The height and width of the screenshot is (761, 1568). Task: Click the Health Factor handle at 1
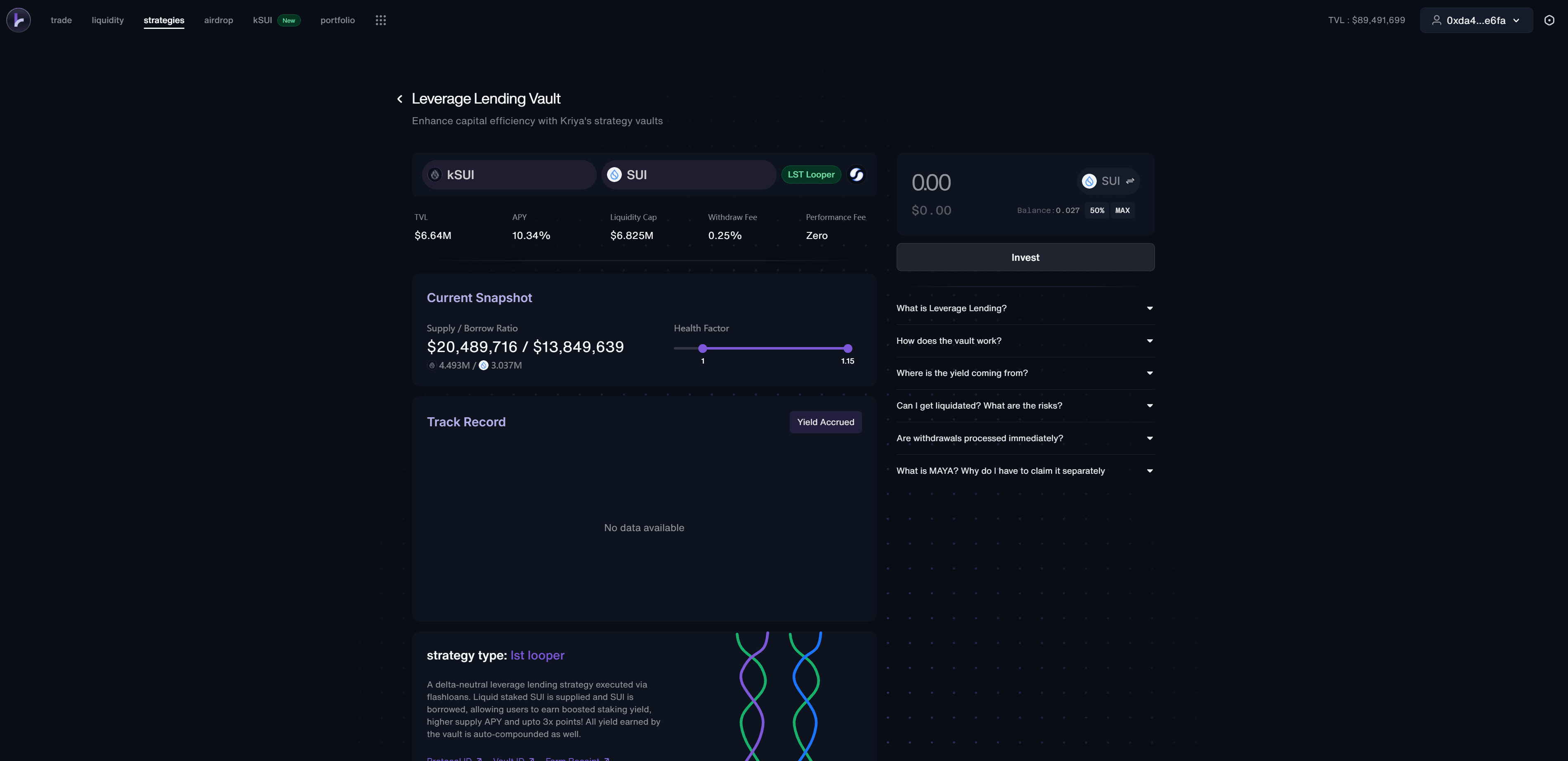pyautogui.click(x=702, y=348)
